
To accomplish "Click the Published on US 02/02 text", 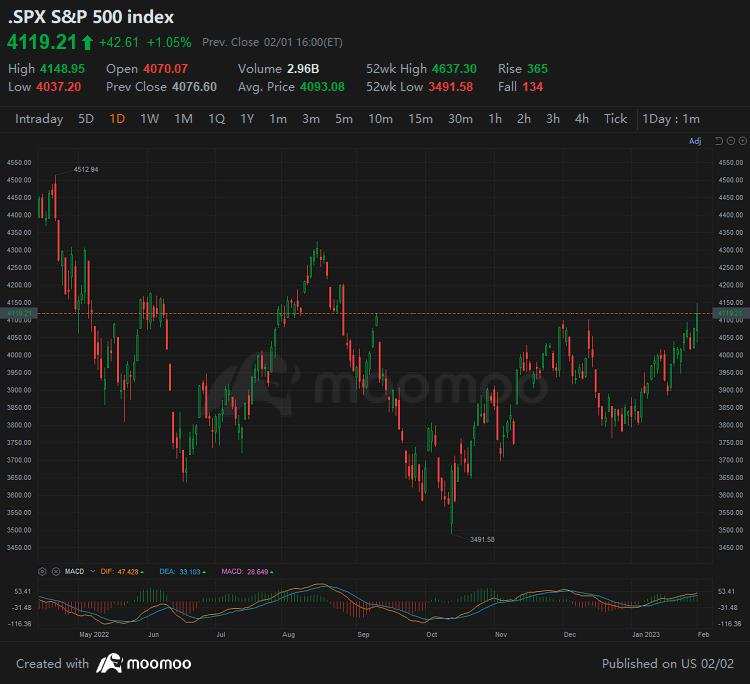I will click(668, 664).
